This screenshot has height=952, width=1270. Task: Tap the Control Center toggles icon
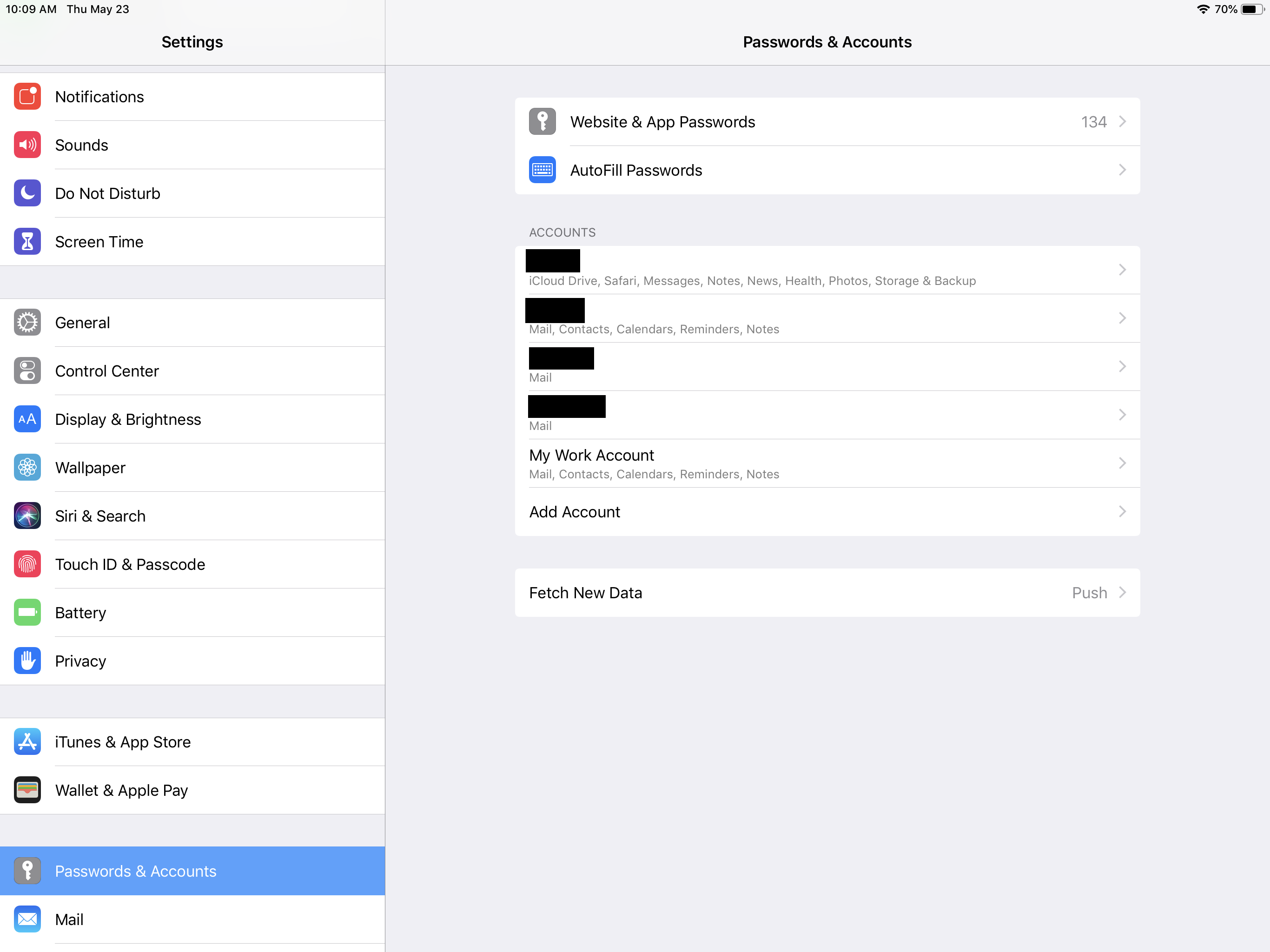click(x=27, y=370)
